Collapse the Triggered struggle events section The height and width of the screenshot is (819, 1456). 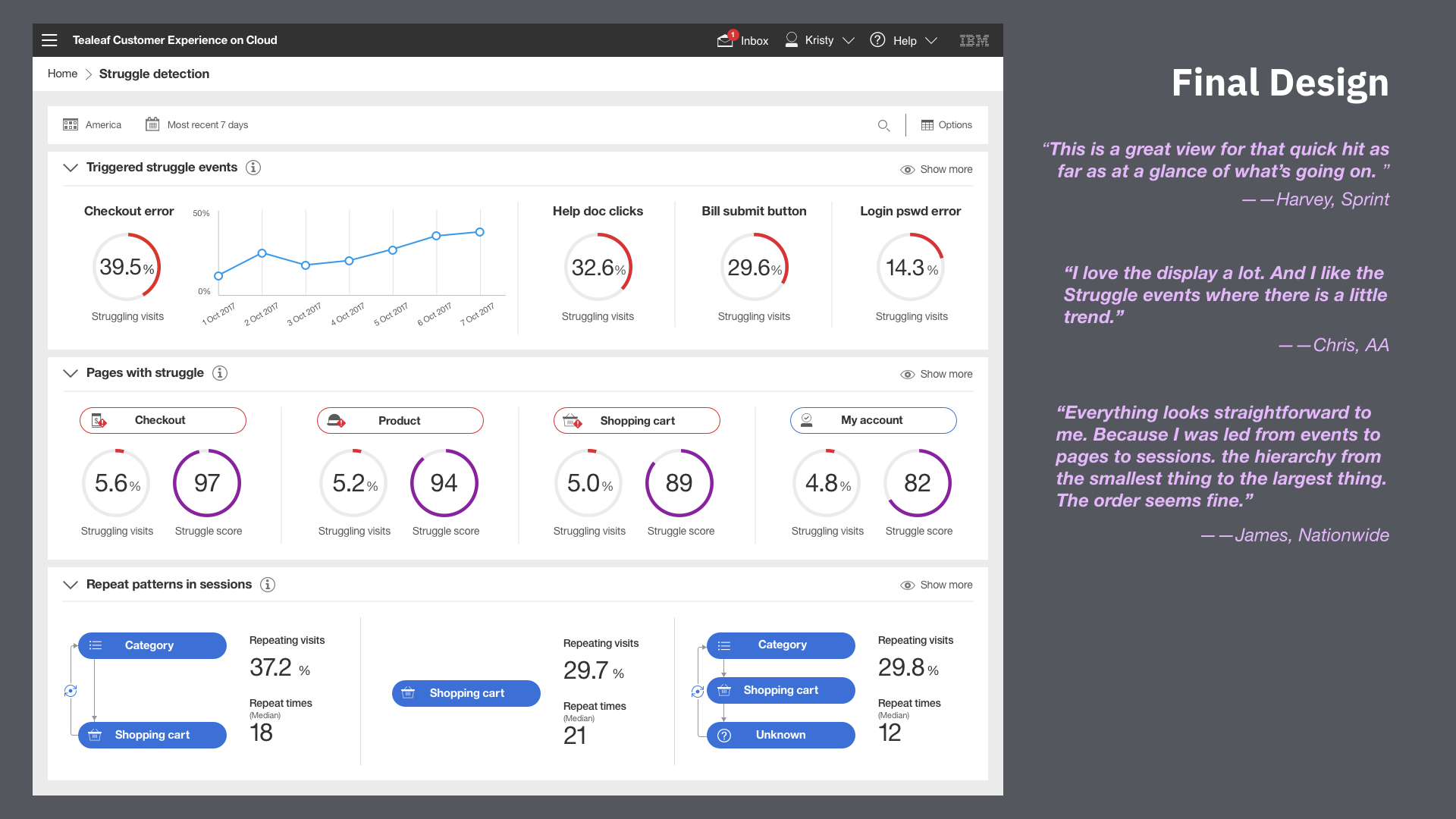71,168
